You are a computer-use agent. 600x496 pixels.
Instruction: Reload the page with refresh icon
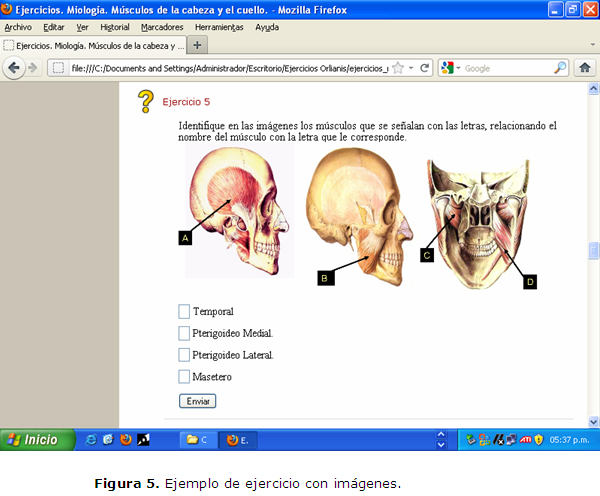point(425,68)
